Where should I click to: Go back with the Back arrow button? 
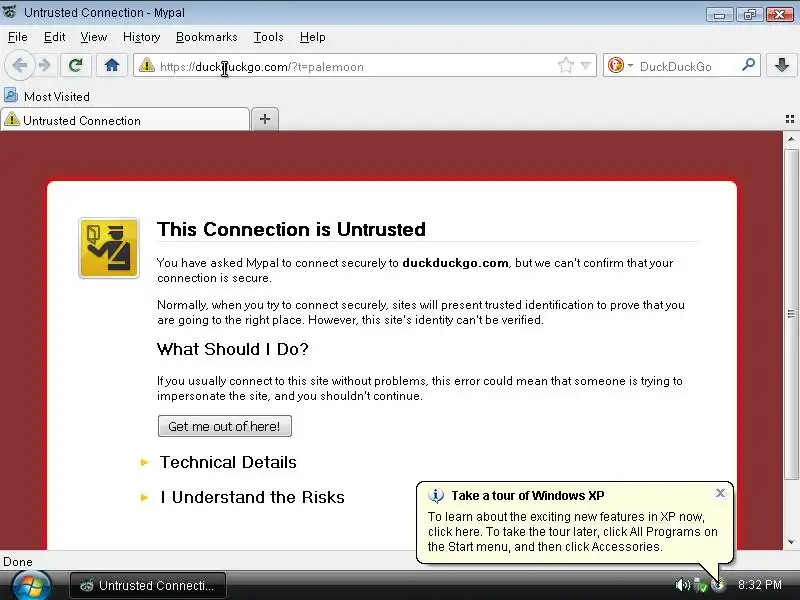pyautogui.click(x=20, y=65)
